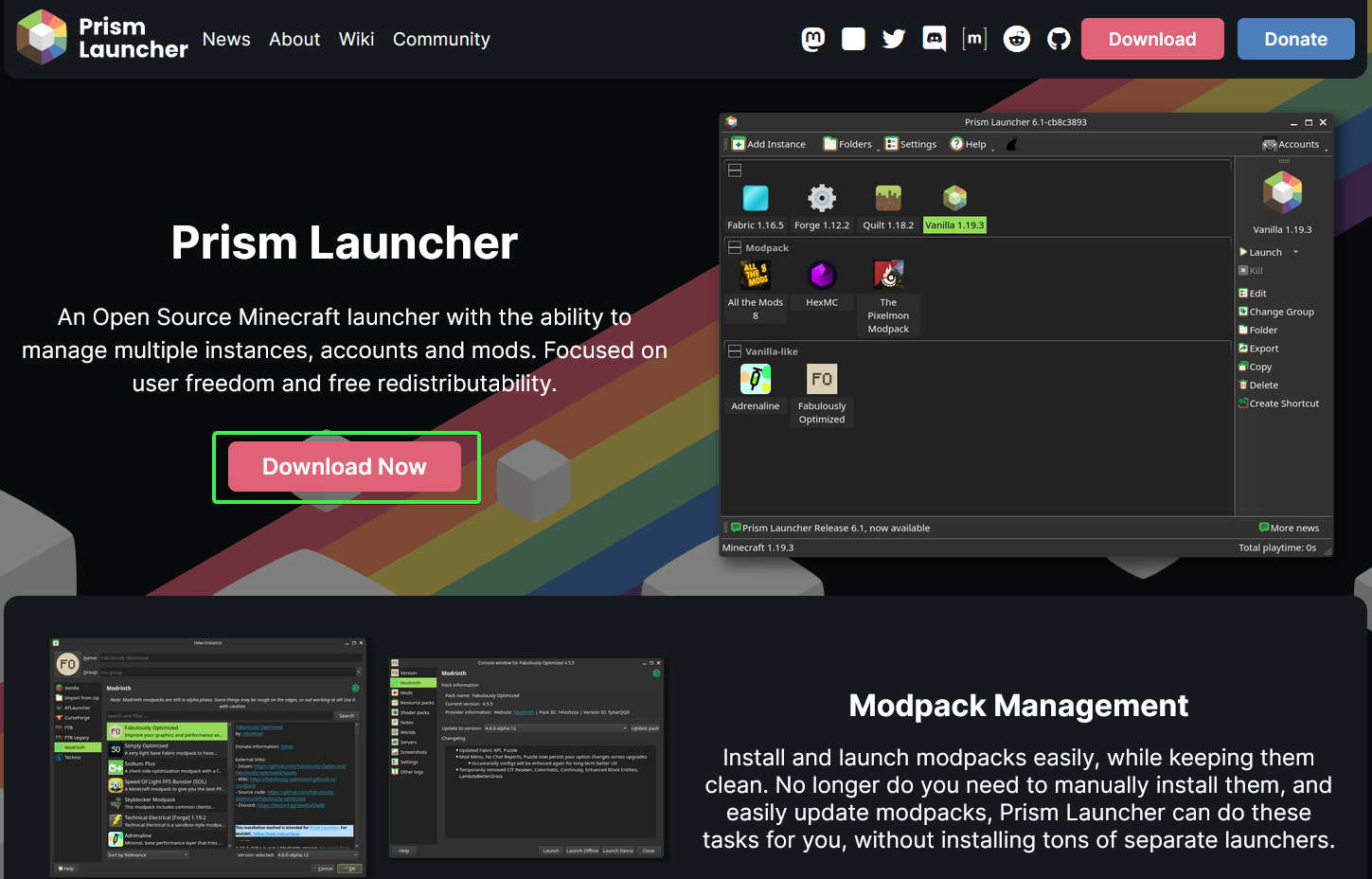The height and width of the screenshot is (879, 1372).
Task: Open the Add Instance dialog
Action: [768, 143]
